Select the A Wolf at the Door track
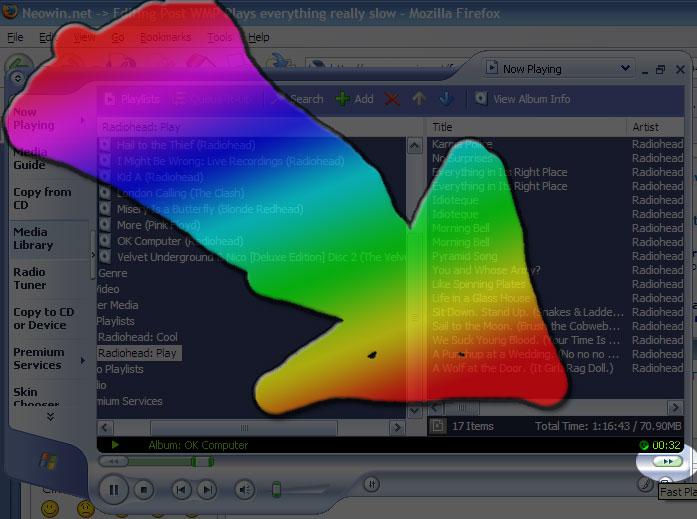The image size is (697, 519). [x=523, y=368]
